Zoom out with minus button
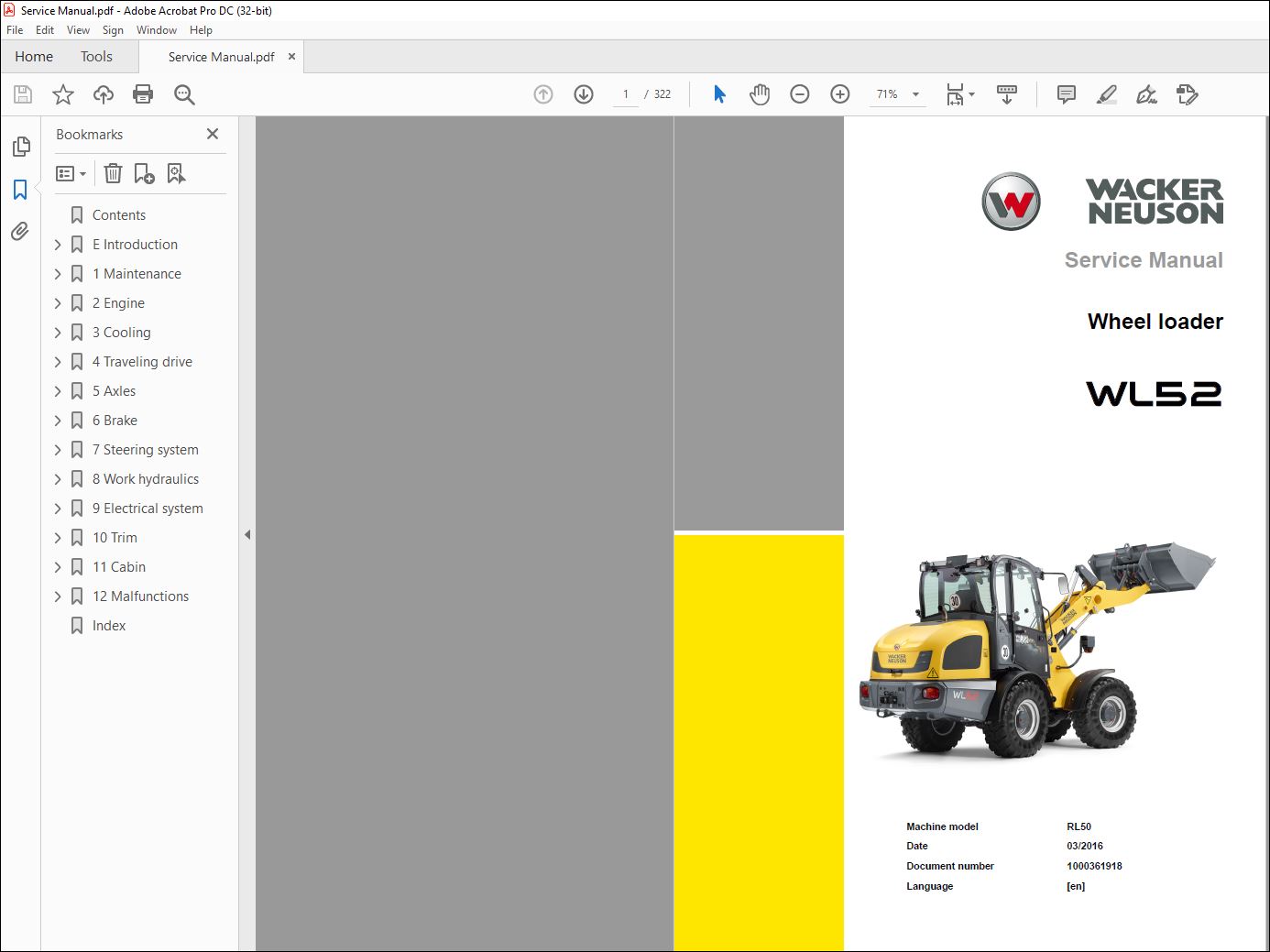The height and width of the screenshot is (952, 1270). [x=800, y=94]
